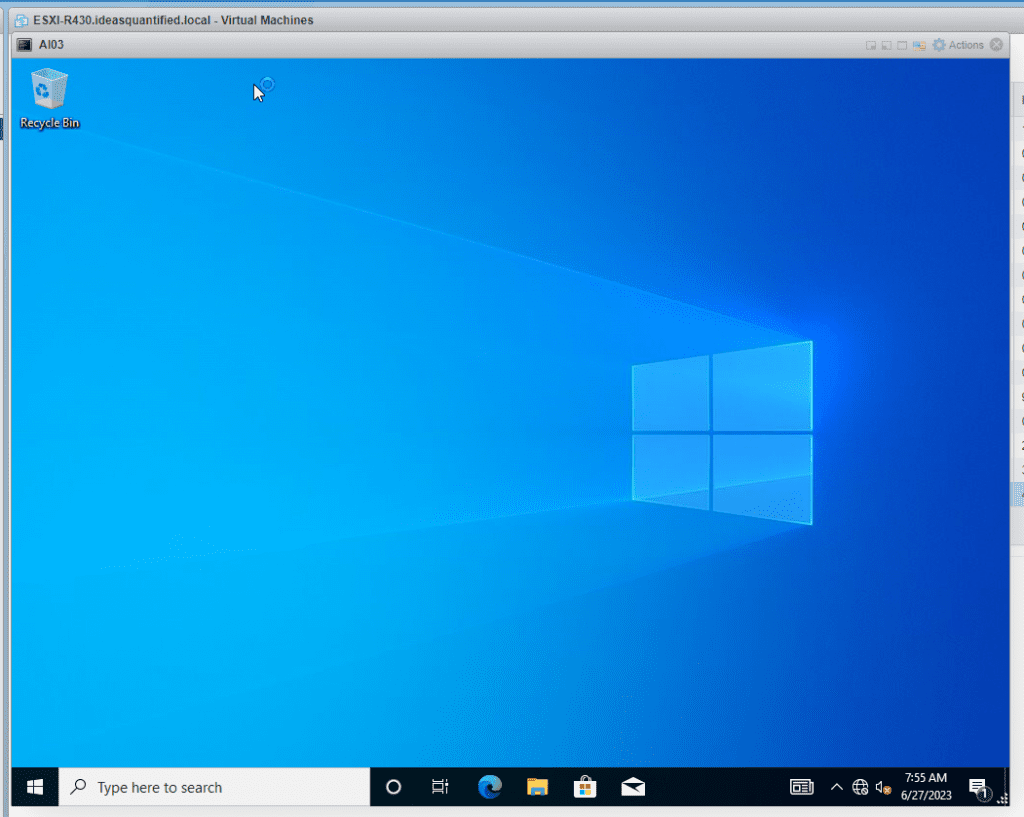Screen dimensions: 1024x817
Task: Open the network status tray icon
Action: click(x=860, y=788)
